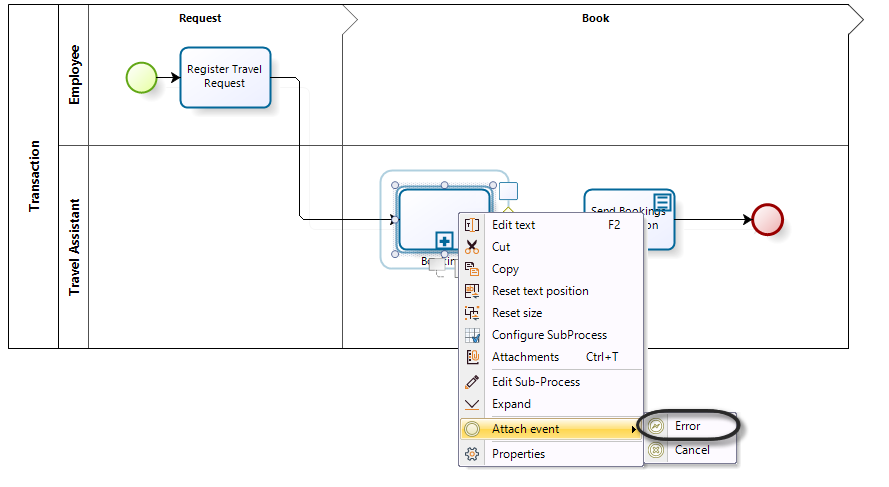Click the sub-process plus marker icon
The image size is (889, 487).
[444, 240]
